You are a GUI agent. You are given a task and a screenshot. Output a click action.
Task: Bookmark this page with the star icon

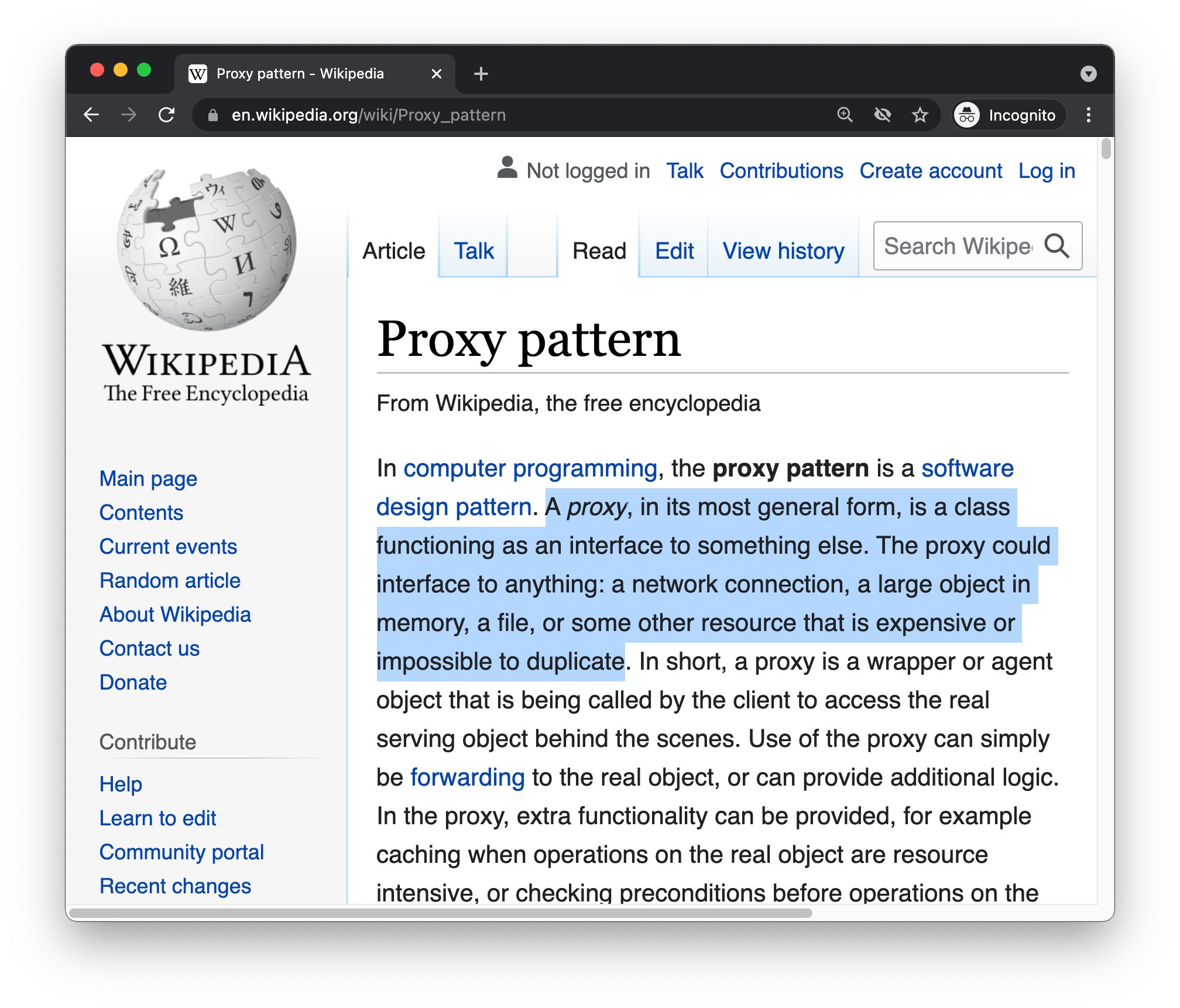tap(920, 115)
